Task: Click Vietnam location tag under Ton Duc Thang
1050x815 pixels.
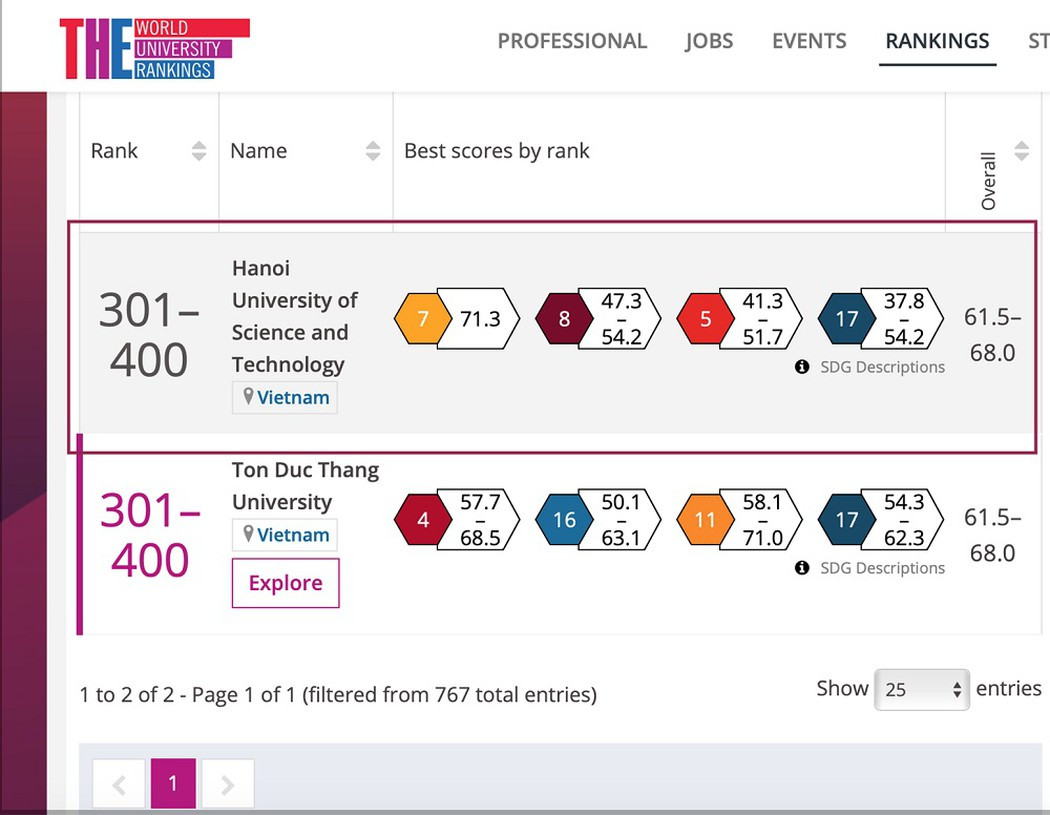Action: pos(285,535)
